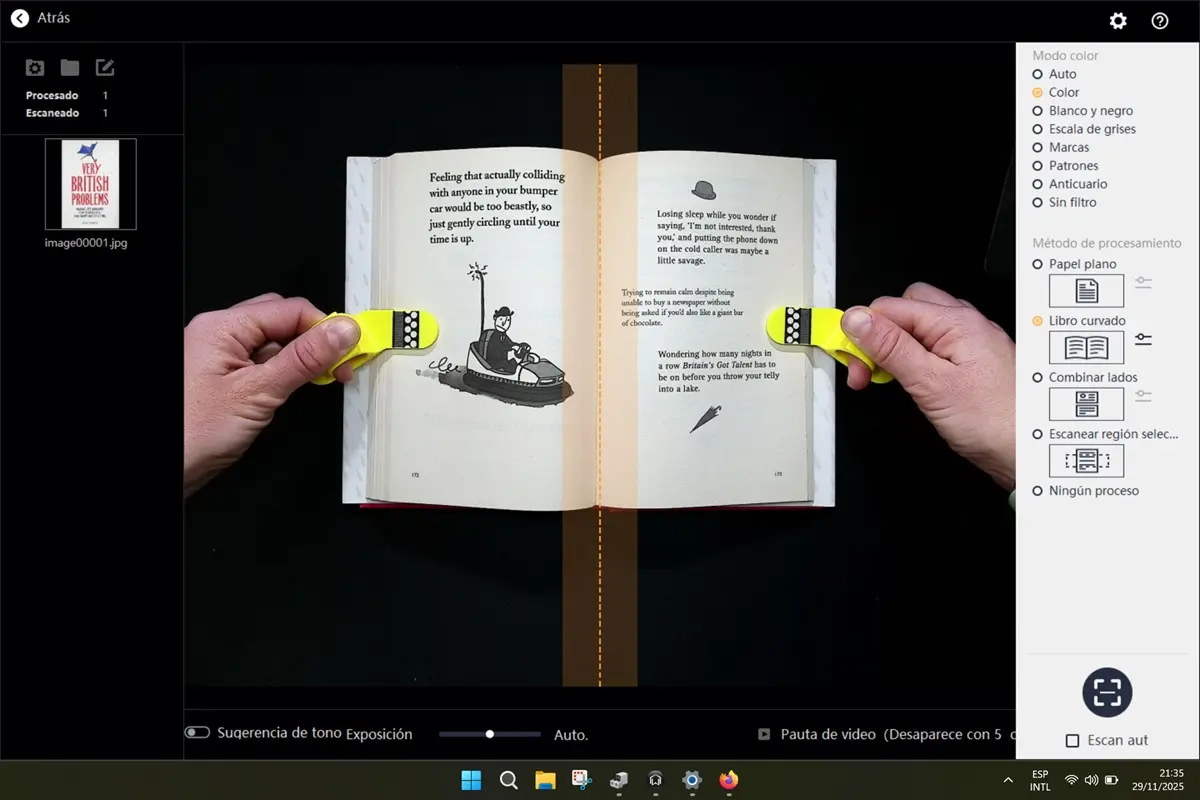This screenshot has width=1200, height=800.
Task: Open the scan output folder icon
Action: coord(69,67)
